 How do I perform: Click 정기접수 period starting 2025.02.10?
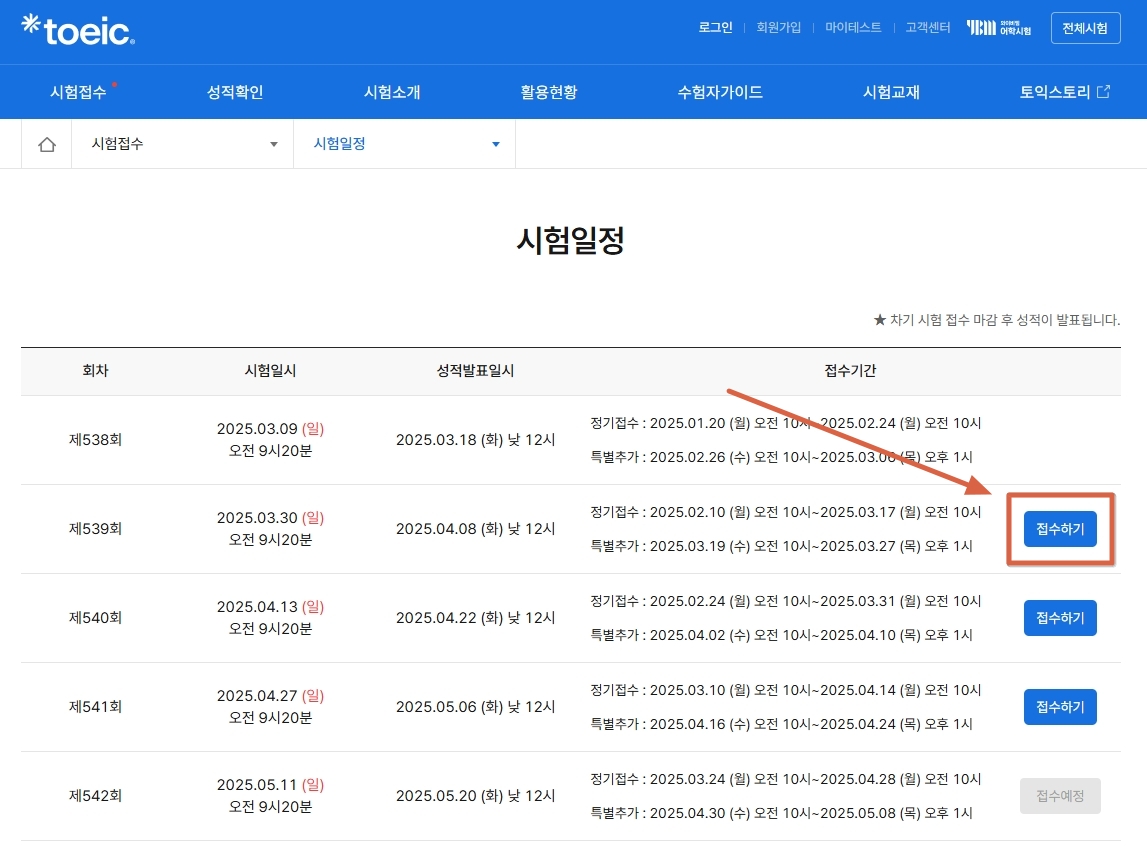786,512
